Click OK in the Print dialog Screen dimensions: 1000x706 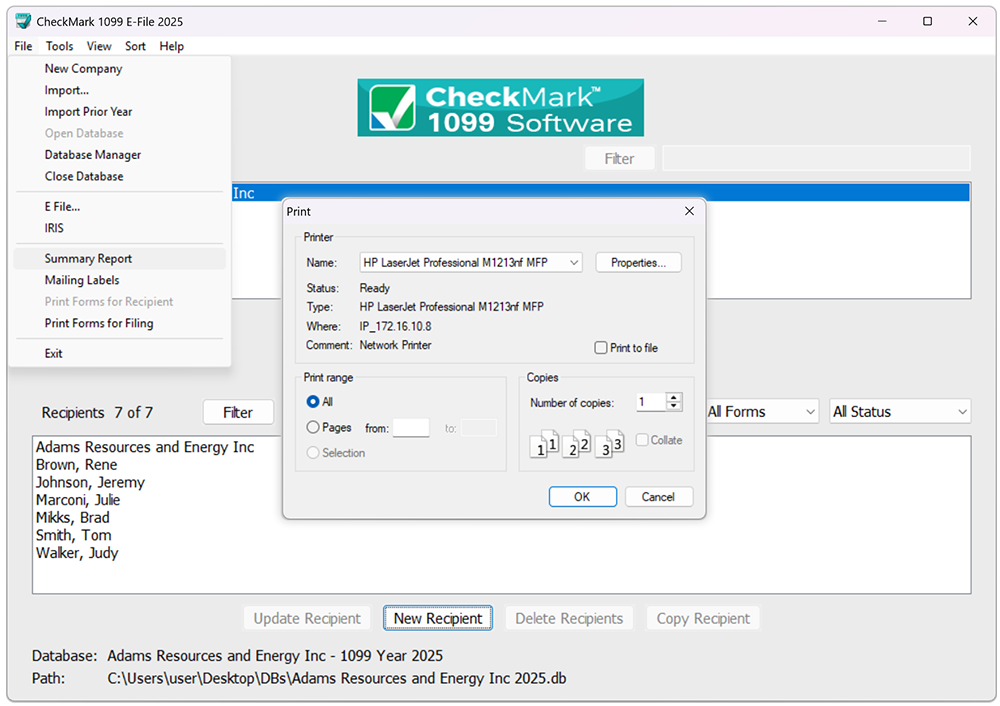pos(582,497)
